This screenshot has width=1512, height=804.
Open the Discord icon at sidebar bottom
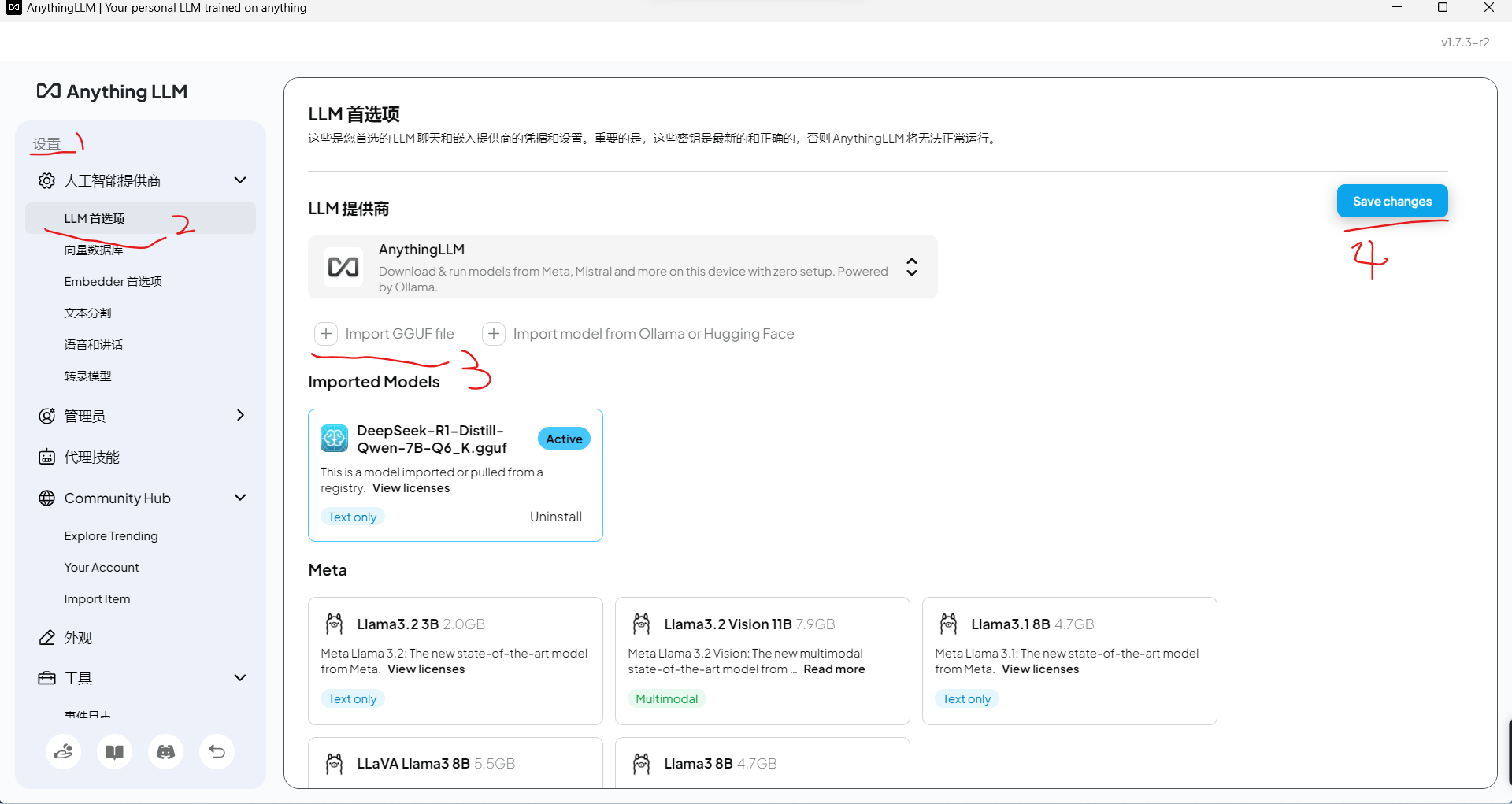click(165, 752)
